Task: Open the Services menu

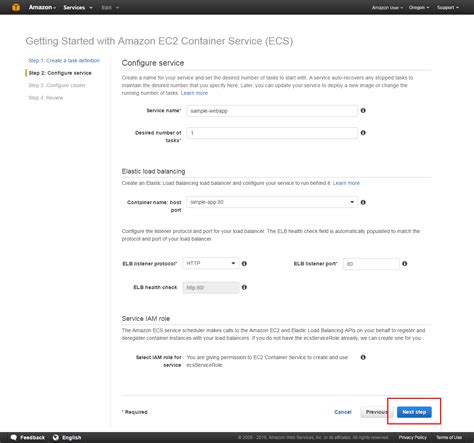Action: pyautogui.click(x=78, y=7)
